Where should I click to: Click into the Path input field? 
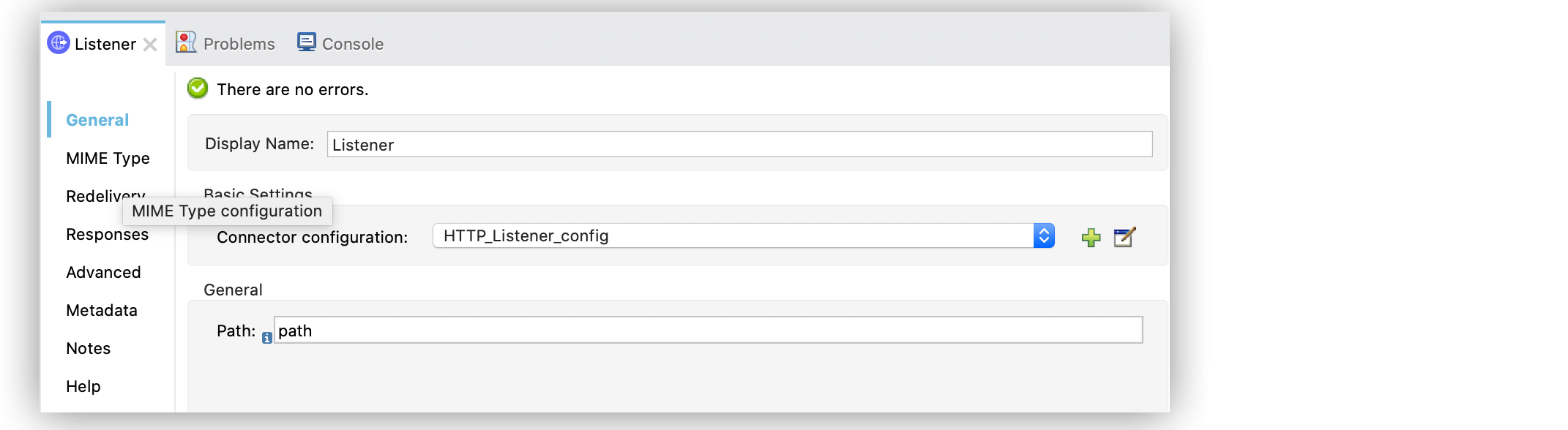[x=708, y=330]
